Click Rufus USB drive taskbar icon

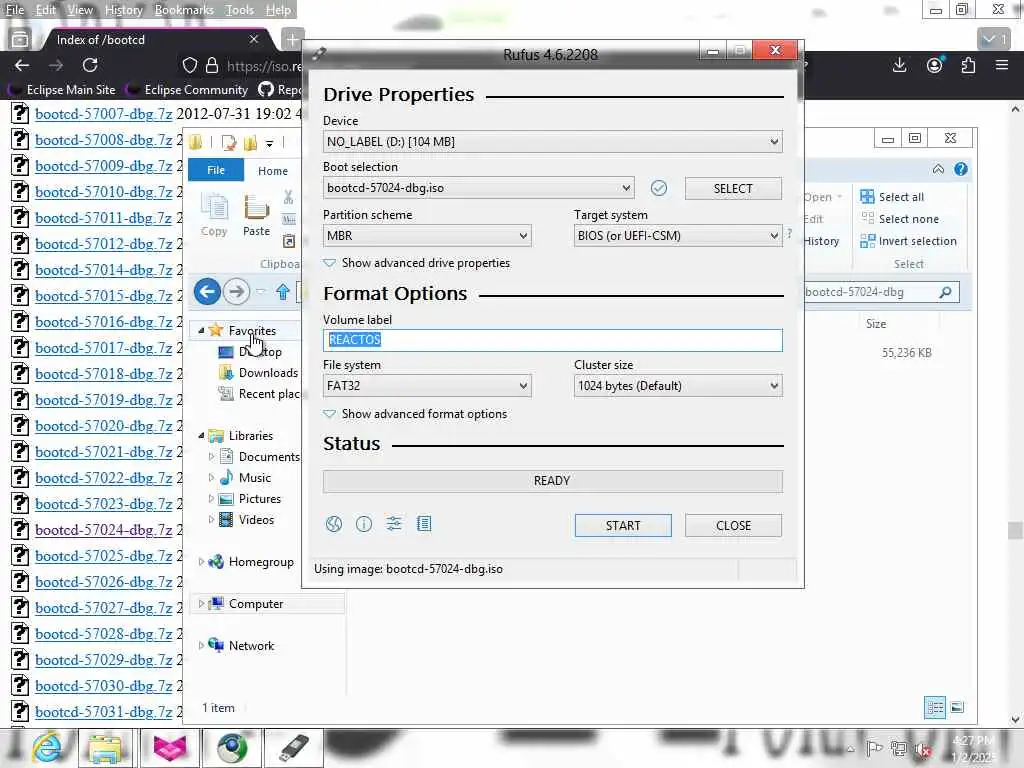(x=293, y=748)
